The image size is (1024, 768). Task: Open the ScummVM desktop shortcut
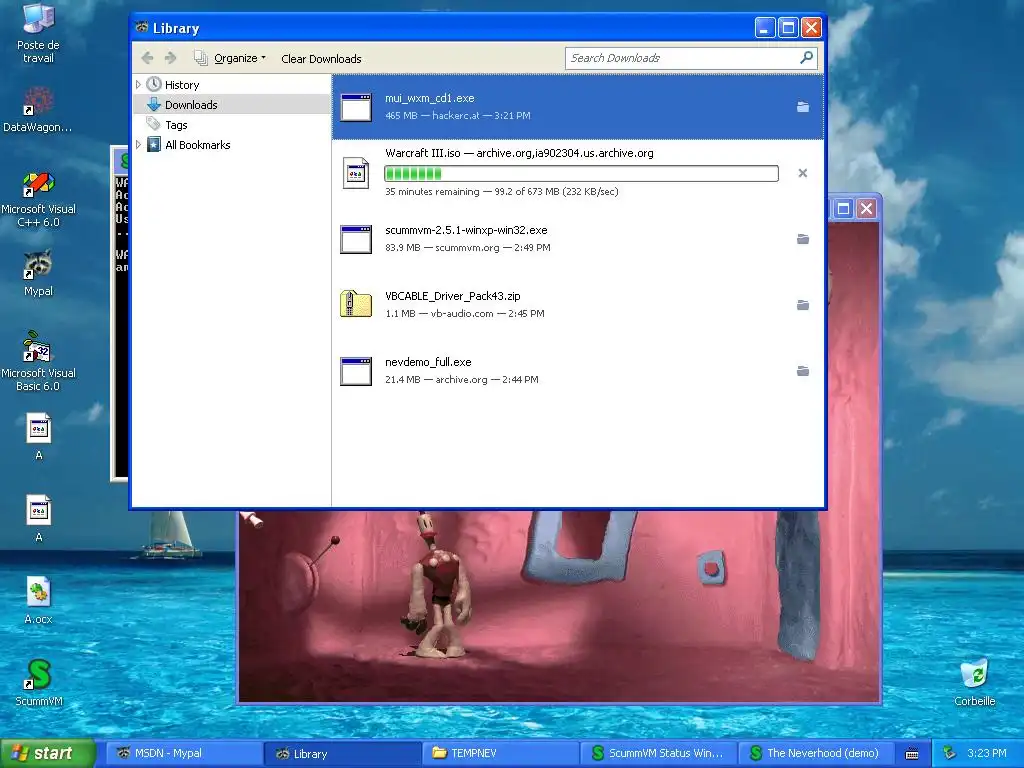point(39,682)
